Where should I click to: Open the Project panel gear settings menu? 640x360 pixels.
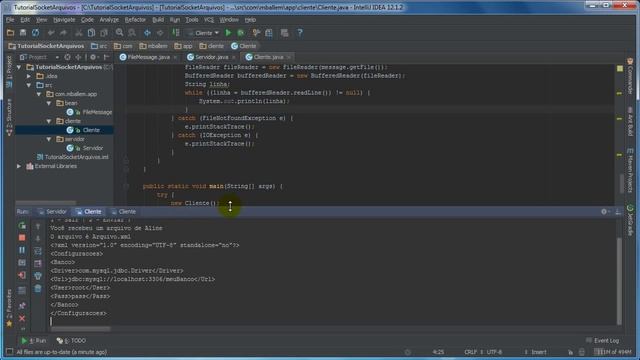[93, 57]
